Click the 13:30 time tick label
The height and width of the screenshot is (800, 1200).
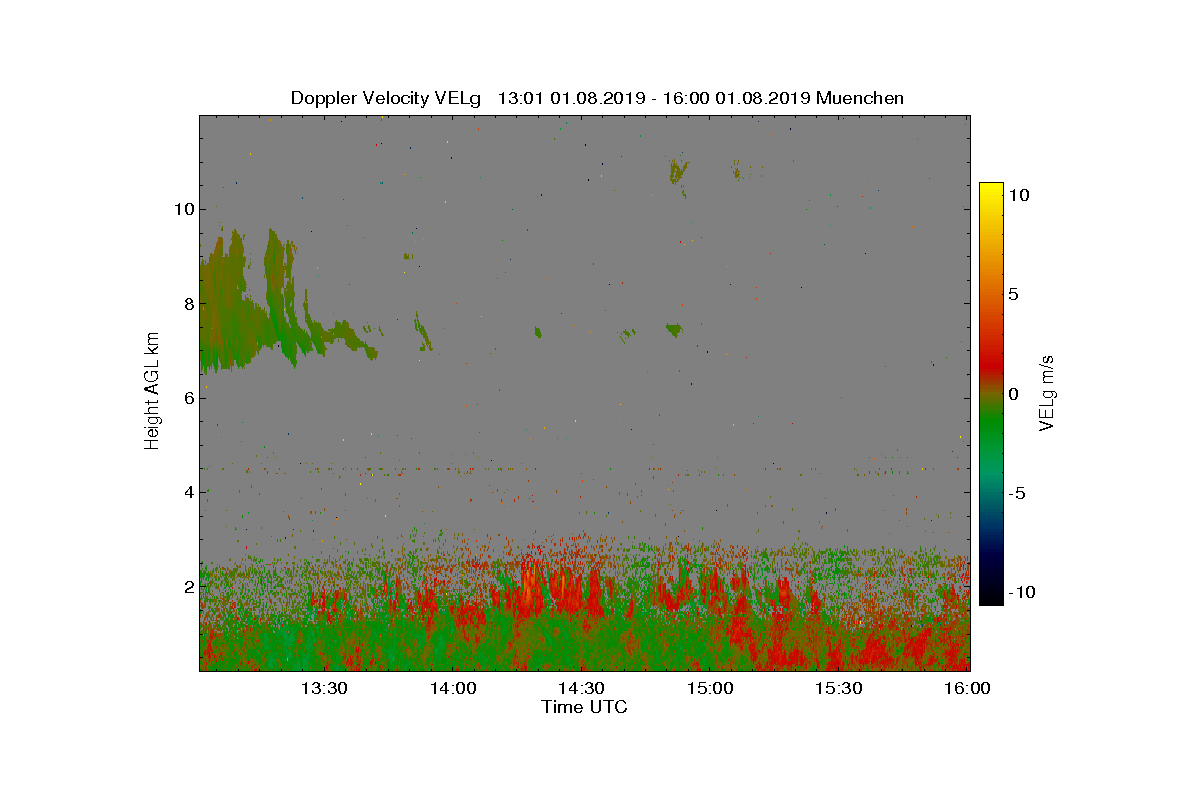click(x=325, y=688)
